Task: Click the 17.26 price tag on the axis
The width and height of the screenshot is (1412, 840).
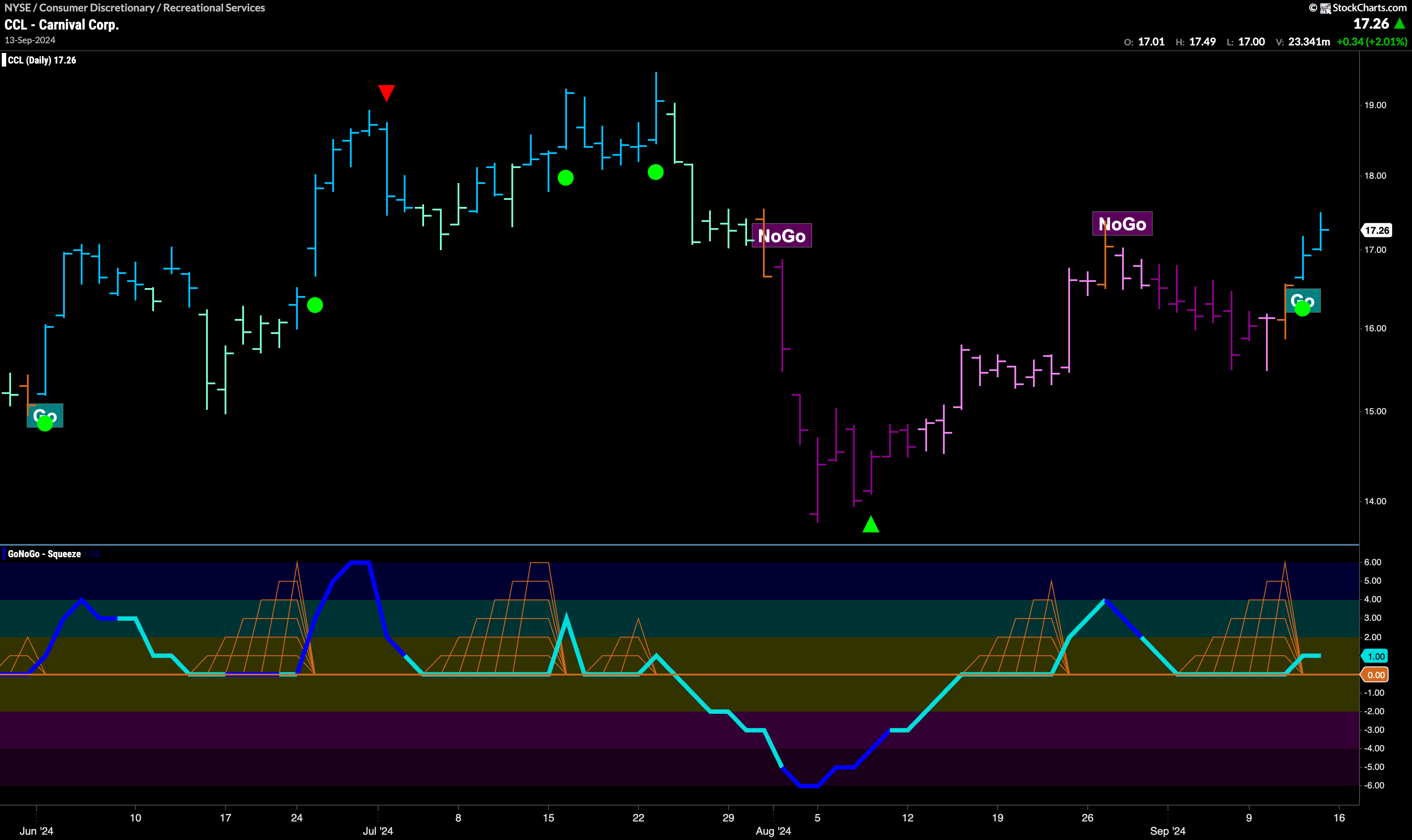Action: point(1376,230)
